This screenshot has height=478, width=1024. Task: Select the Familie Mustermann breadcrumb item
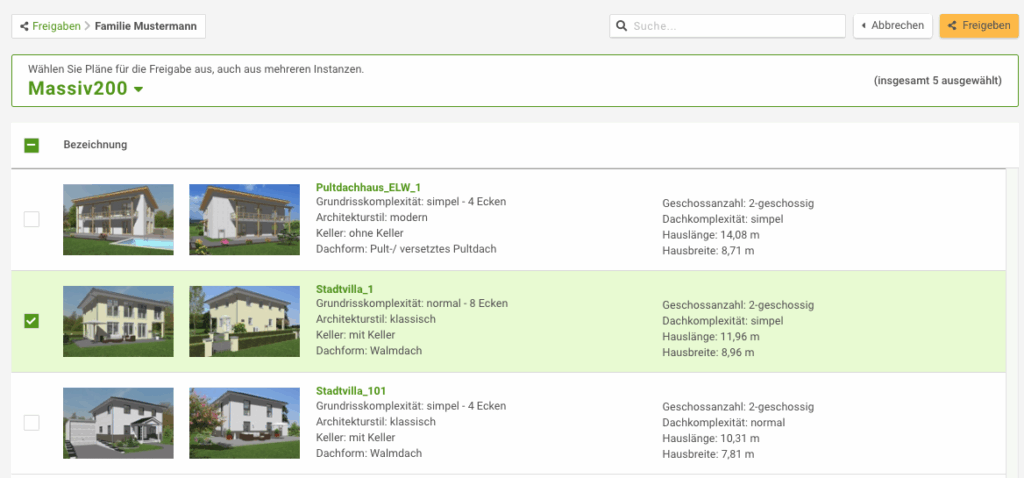click(x=145, y=26)
